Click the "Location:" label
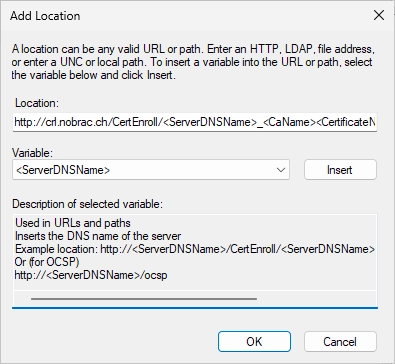The image size is (395, 364). pos(37,103)
